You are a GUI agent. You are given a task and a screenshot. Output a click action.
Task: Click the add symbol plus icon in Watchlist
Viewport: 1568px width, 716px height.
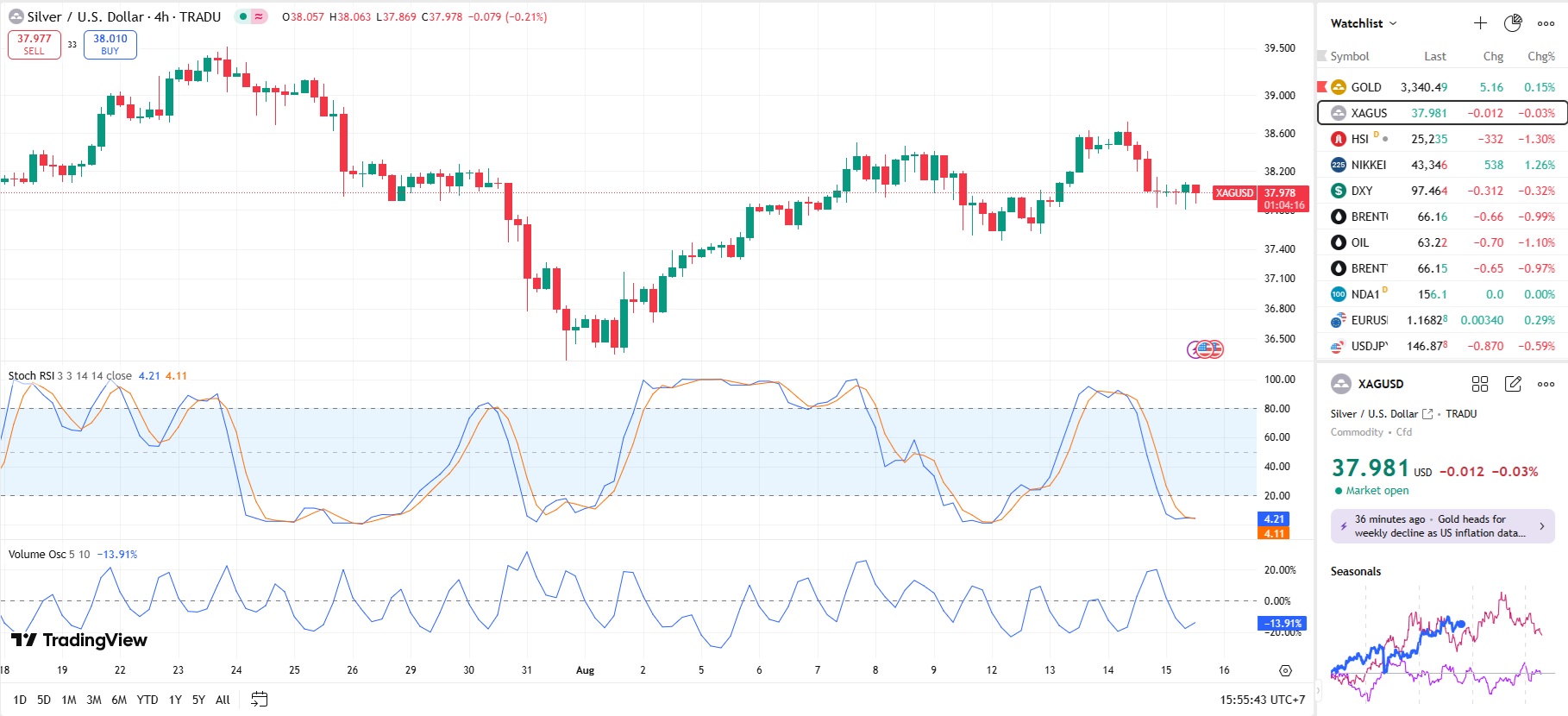(1480, 23)
